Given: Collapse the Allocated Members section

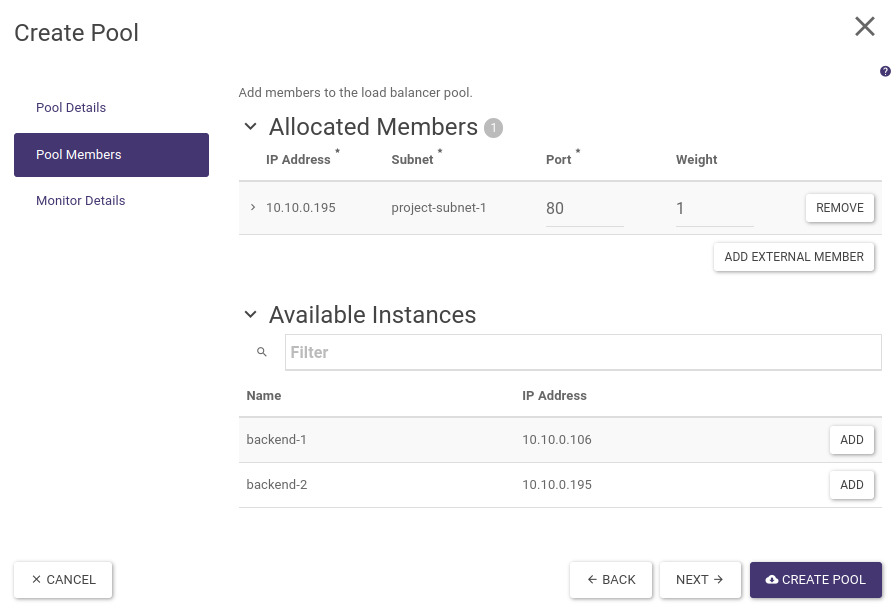Looking at the screenshot, I should (x=251, y=127).
